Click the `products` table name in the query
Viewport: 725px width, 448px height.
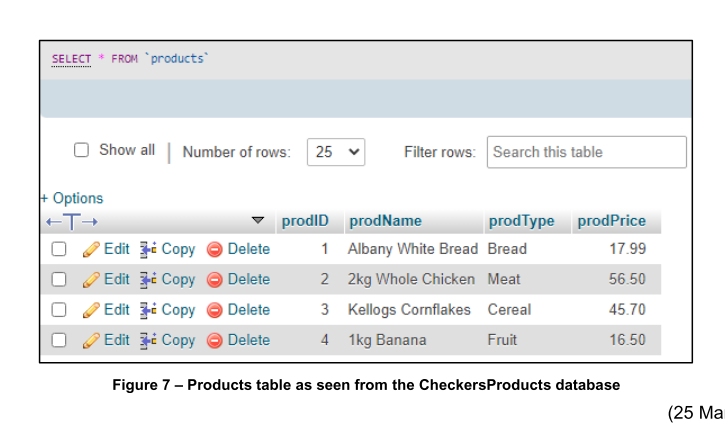tap(177, 59)
